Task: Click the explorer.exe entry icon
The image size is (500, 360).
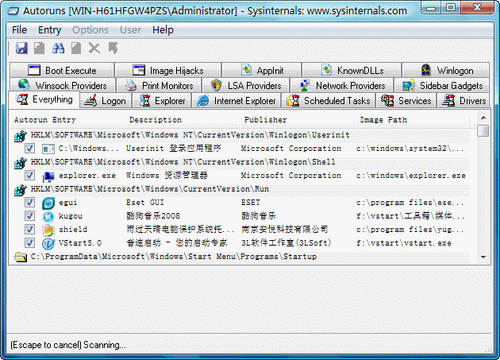Action: click(x=48, y=176)
